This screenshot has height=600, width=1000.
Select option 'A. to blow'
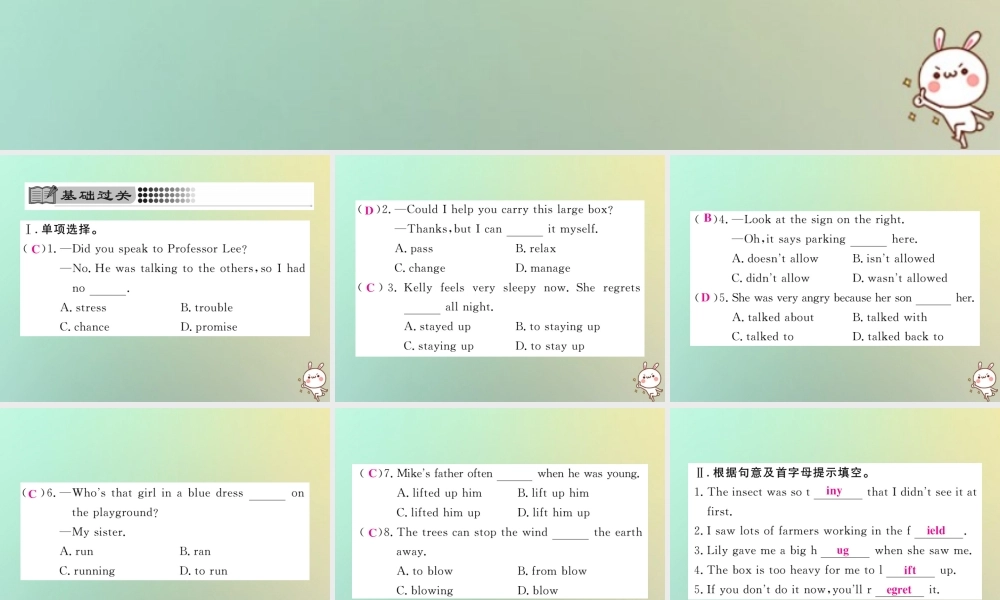click(x=424, y=571)
